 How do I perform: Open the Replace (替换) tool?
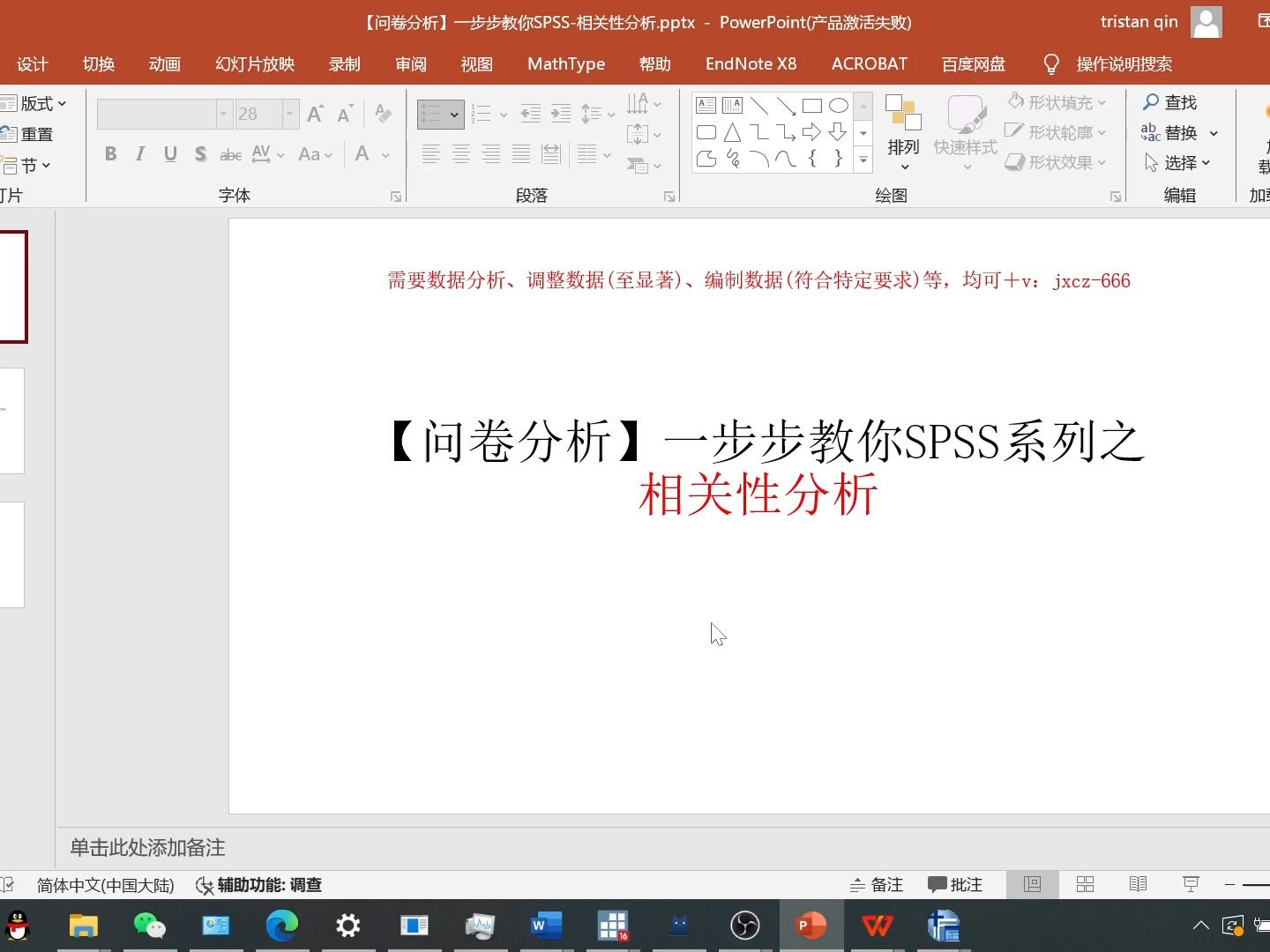click(x=1178, y=132)
